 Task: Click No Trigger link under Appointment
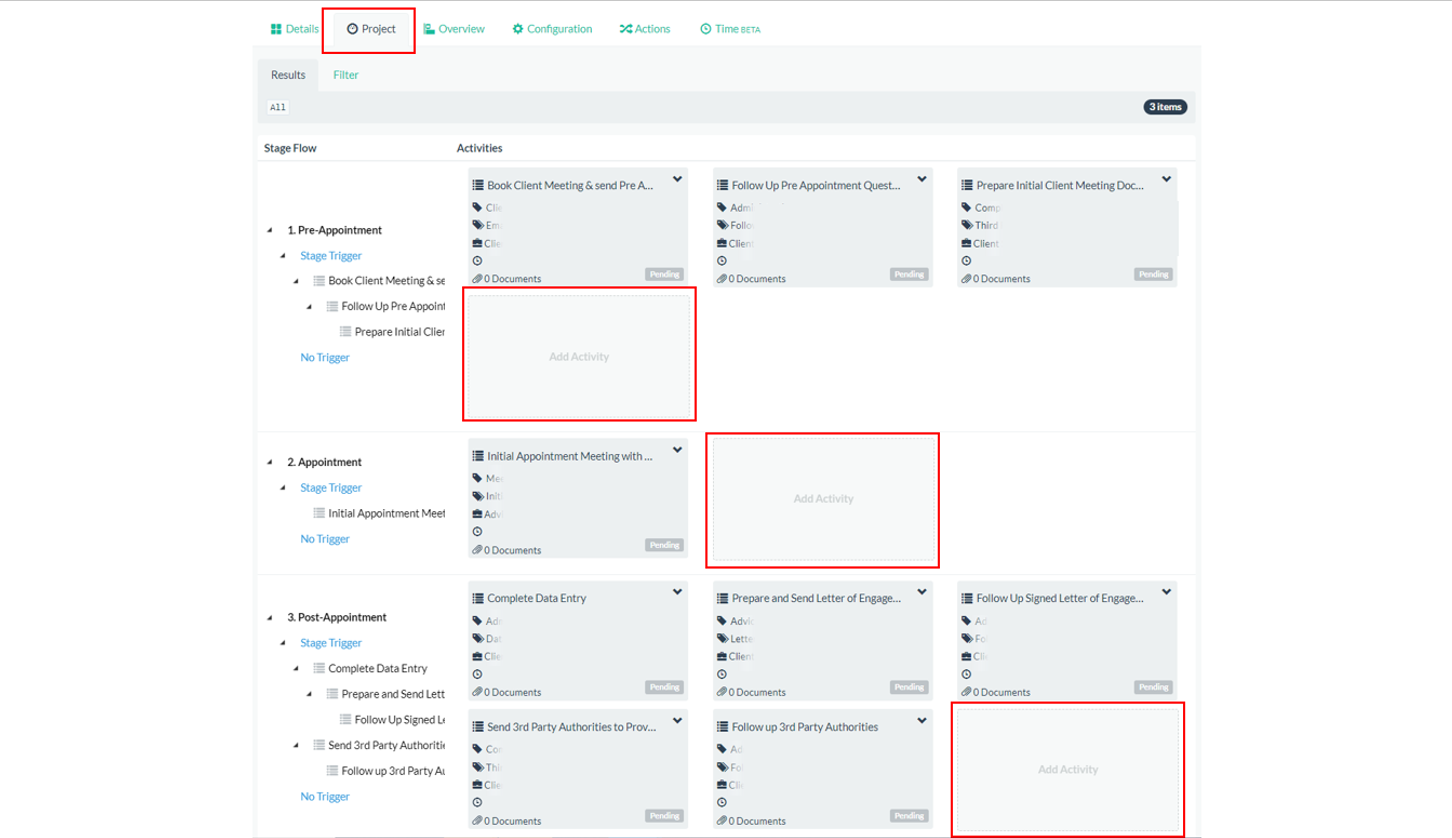[x=325, y=539]
